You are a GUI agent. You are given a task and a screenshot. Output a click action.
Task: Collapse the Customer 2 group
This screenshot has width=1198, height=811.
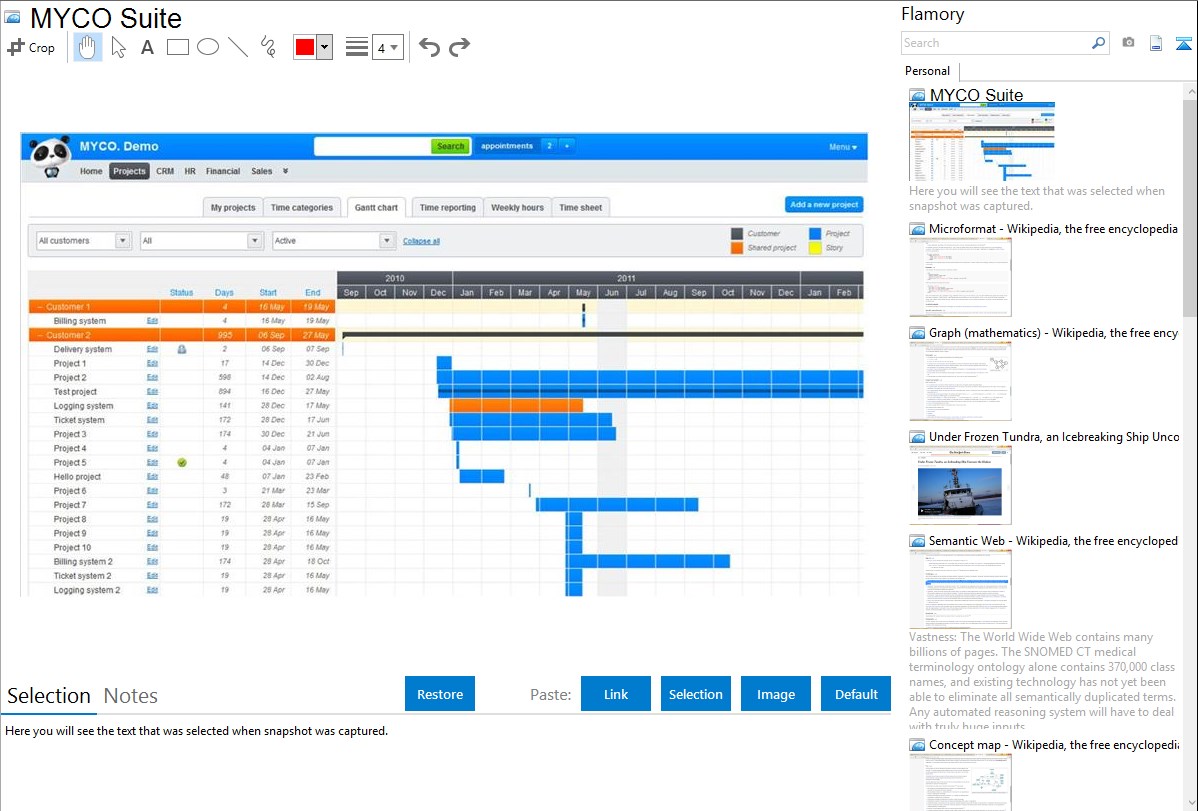pos(40,335)
